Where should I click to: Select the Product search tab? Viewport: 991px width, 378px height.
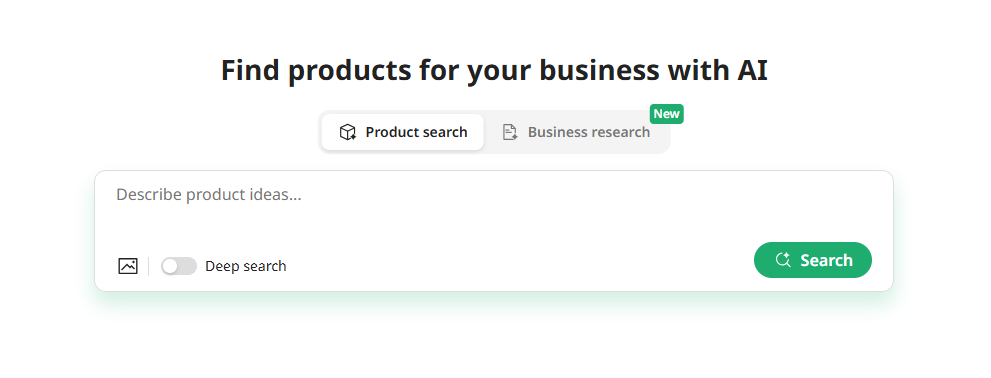(x=403, y=132)
